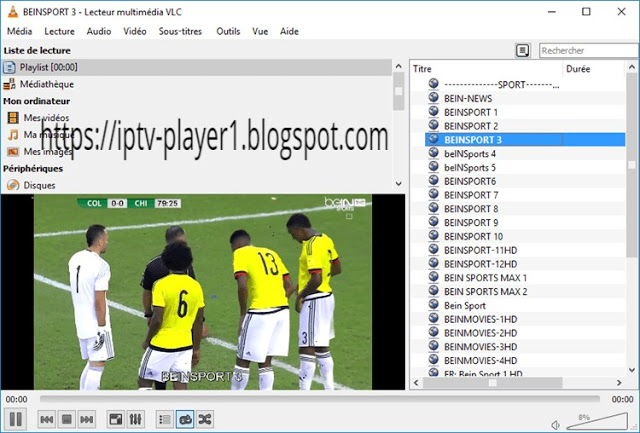
Task: Click sidebar scrollbar up arrow
Action: tap(399, 66)
